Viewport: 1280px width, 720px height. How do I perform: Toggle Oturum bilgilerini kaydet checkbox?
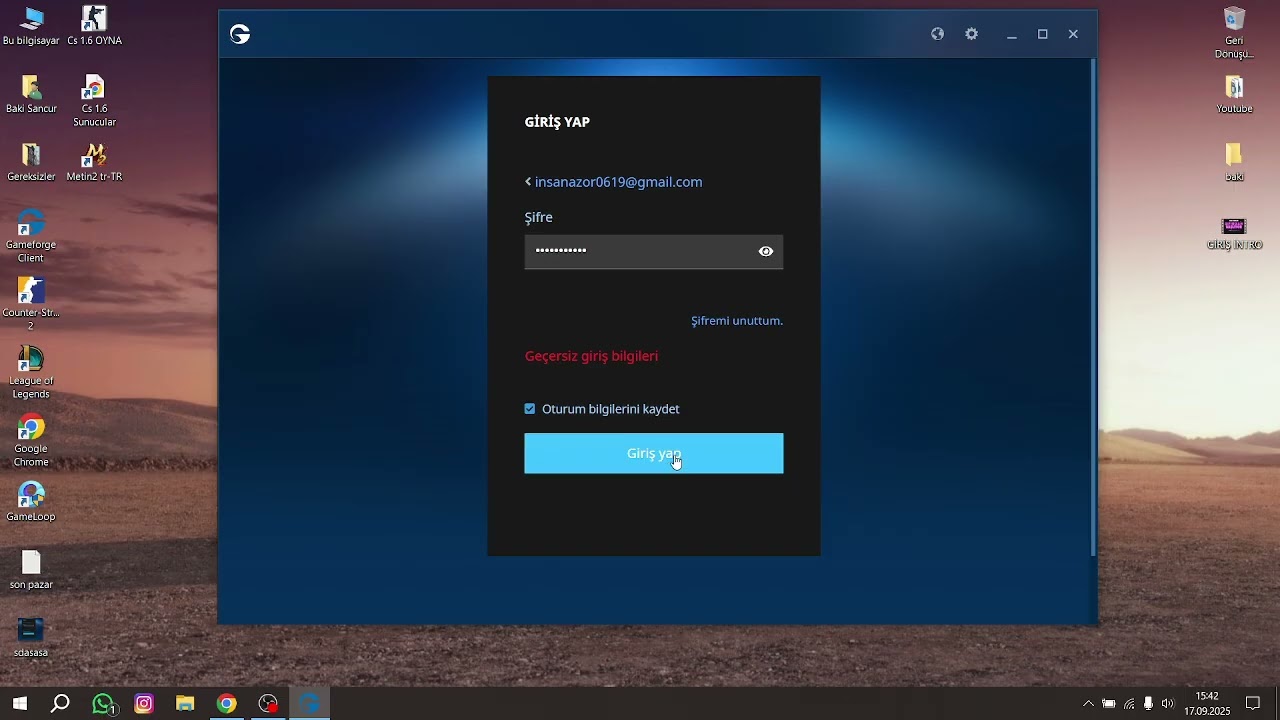[530, 409]
